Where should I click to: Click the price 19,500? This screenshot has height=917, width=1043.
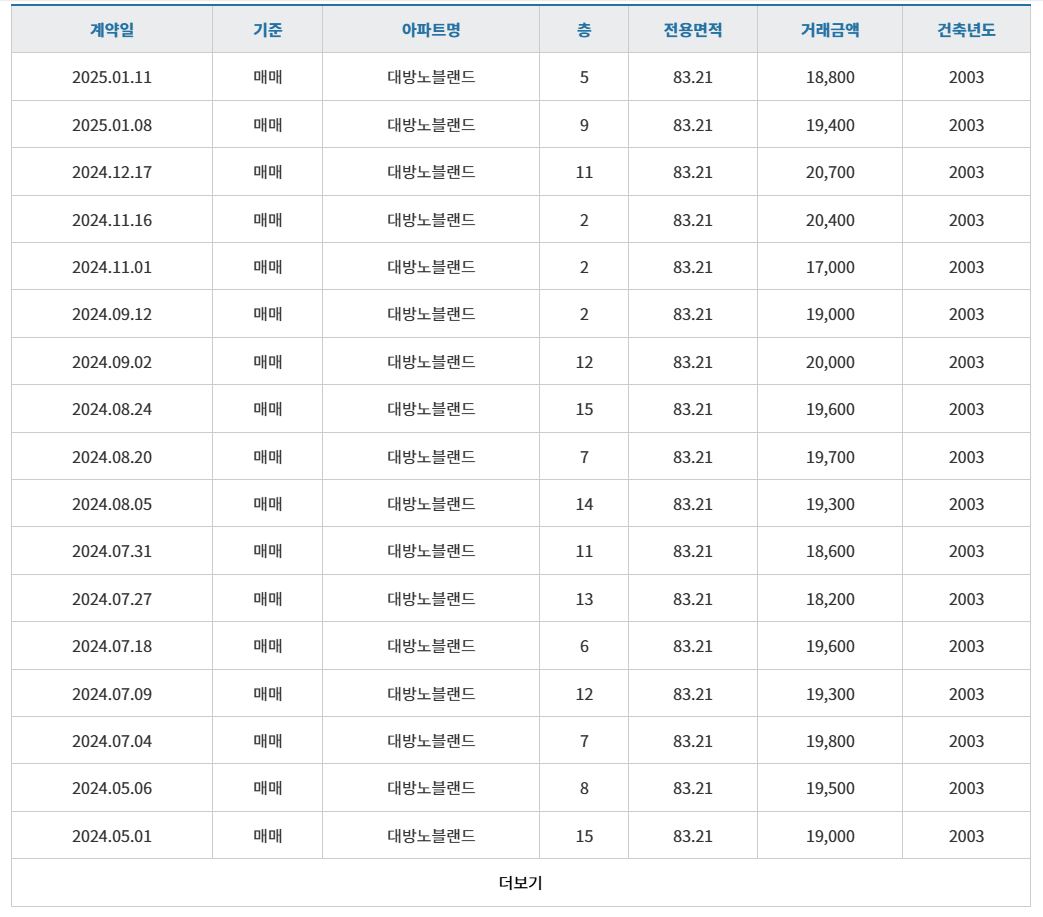830,789
